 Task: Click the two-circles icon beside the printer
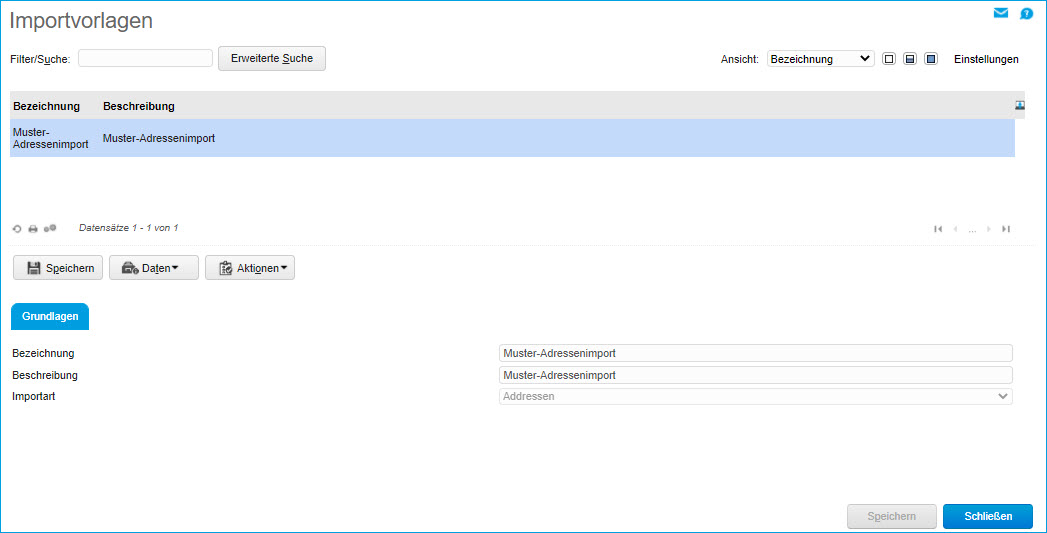tap(50, 229)
